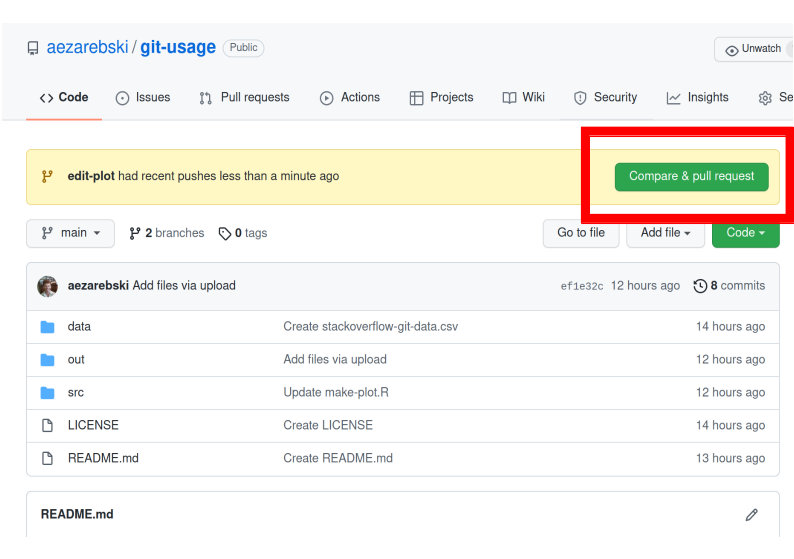794x559 pixels.
Task: Click the Unwatch button
Action: click(x=753, y=49)
